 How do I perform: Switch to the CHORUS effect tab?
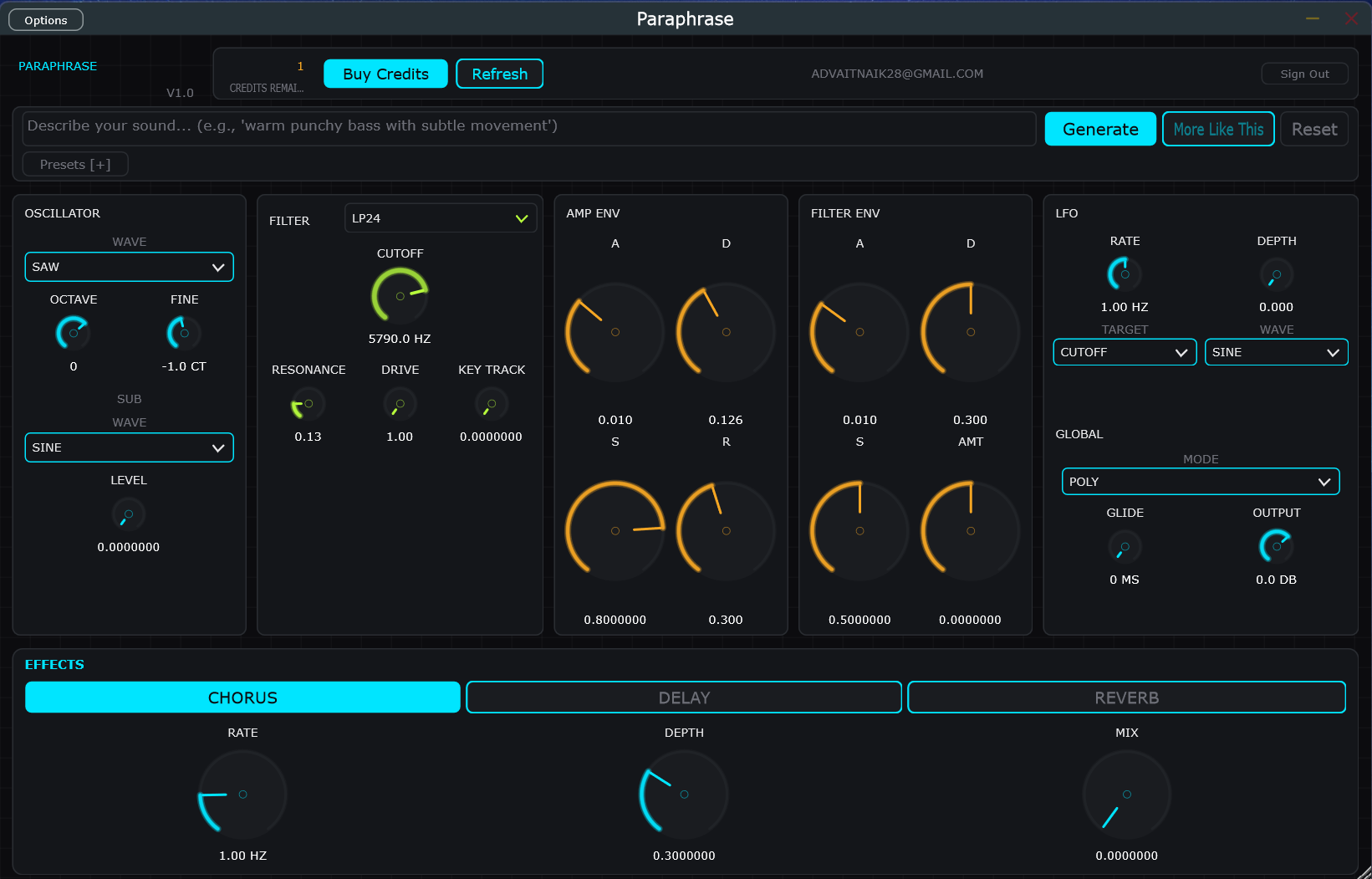(x=242, y=697)
